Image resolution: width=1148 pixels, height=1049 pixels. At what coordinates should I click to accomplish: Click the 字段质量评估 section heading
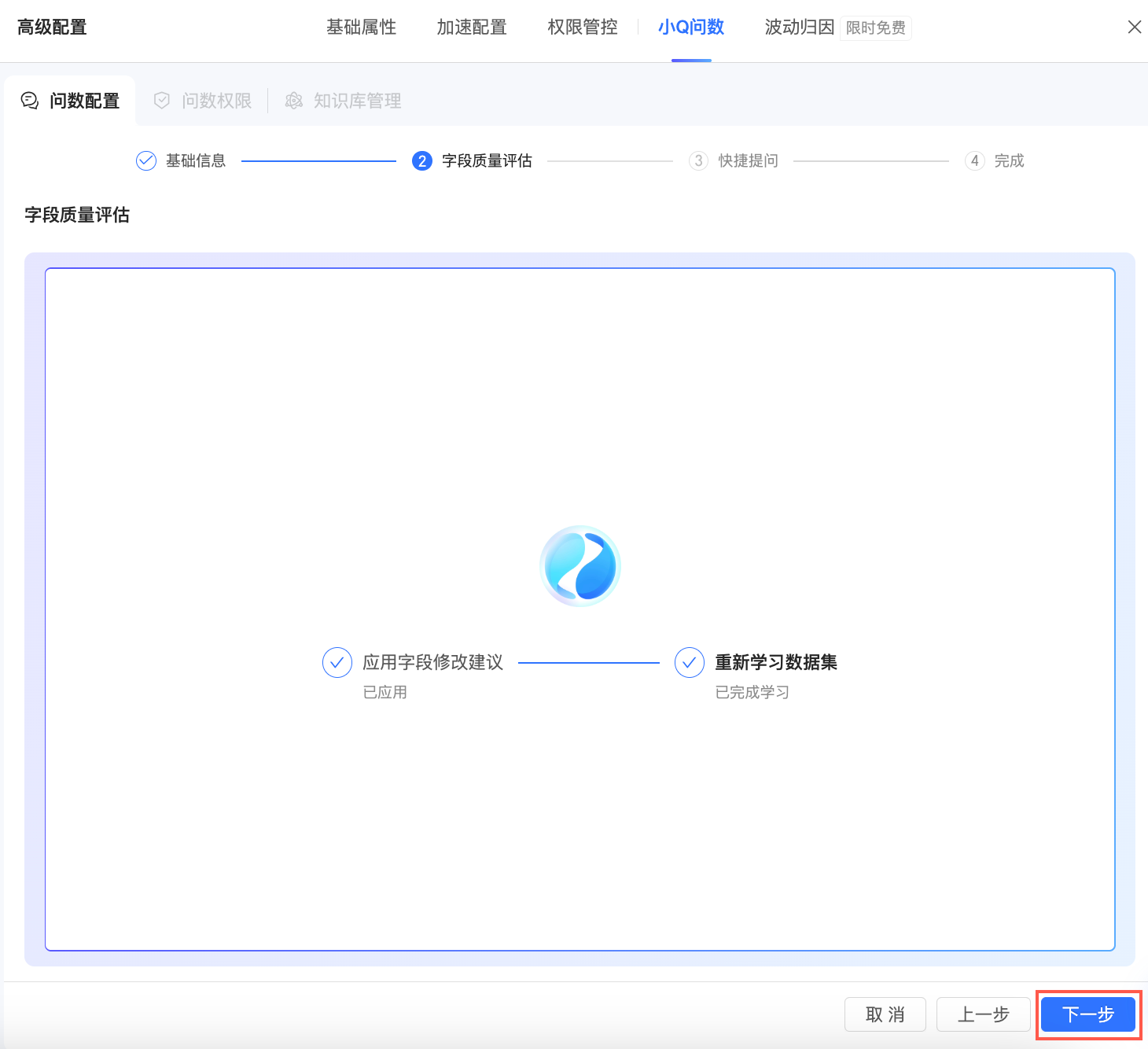77,215
